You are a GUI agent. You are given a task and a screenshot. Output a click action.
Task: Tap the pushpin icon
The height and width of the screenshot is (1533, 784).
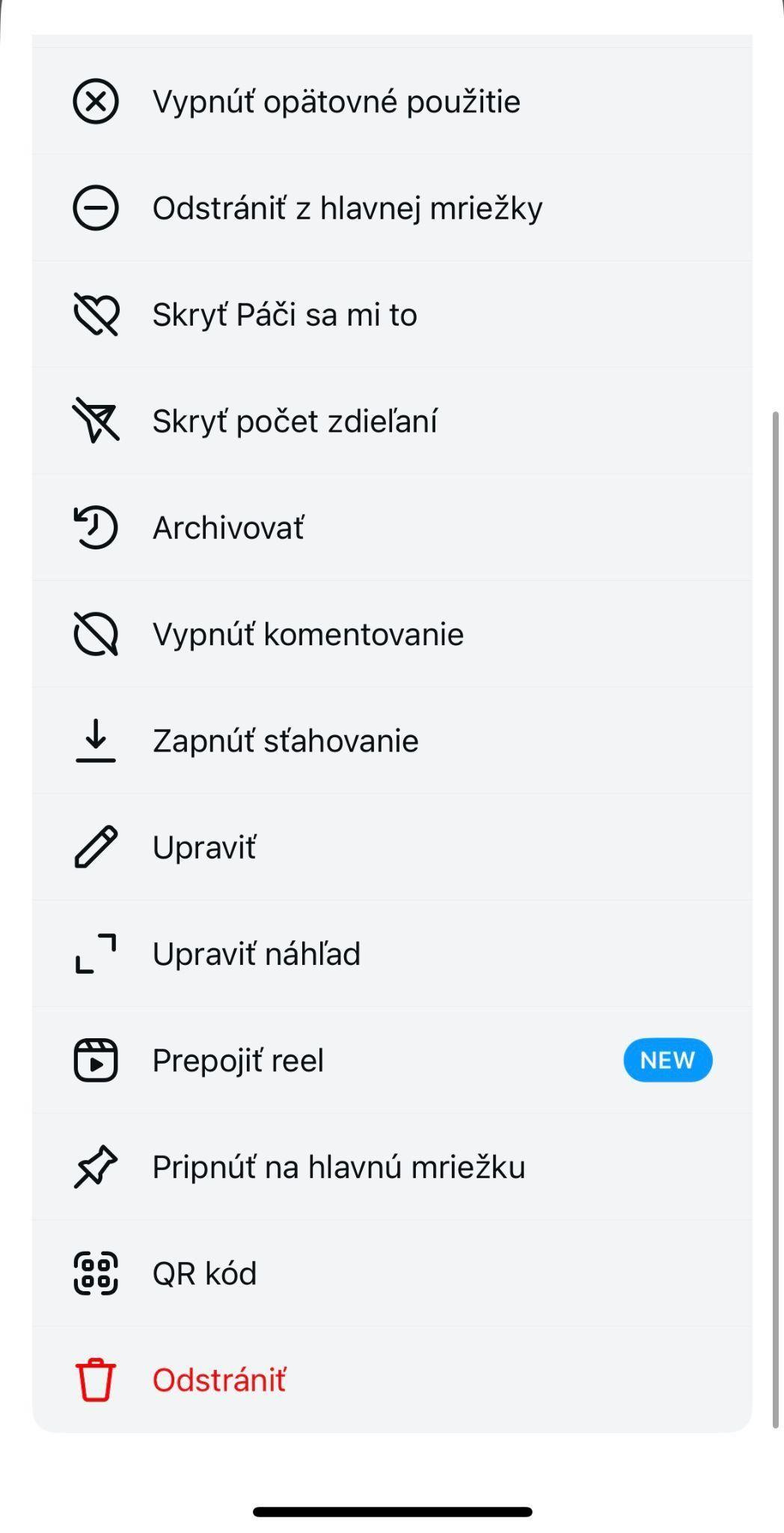tap(96, 1166)
